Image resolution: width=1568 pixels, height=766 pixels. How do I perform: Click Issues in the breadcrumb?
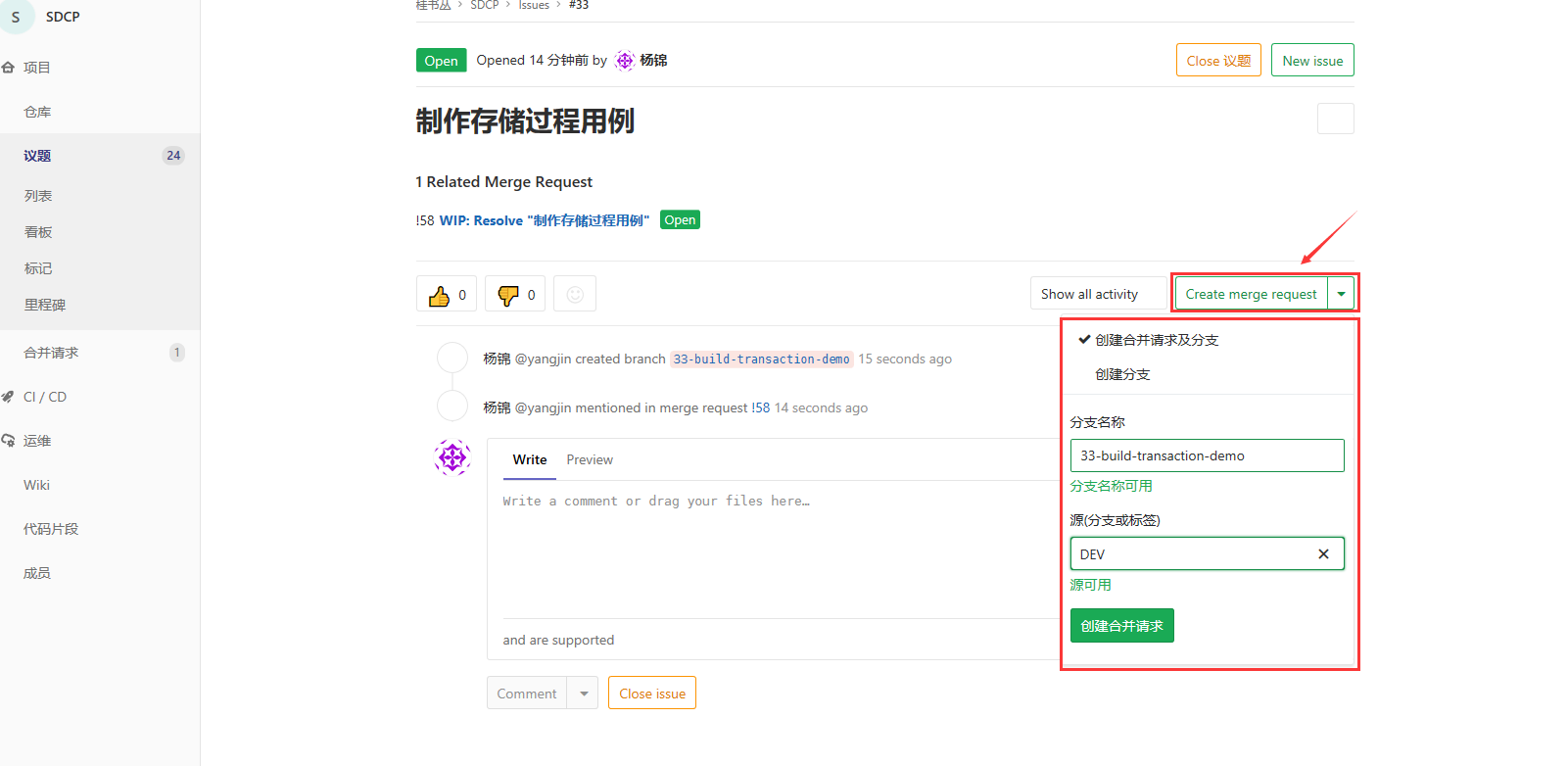(534, 5)
